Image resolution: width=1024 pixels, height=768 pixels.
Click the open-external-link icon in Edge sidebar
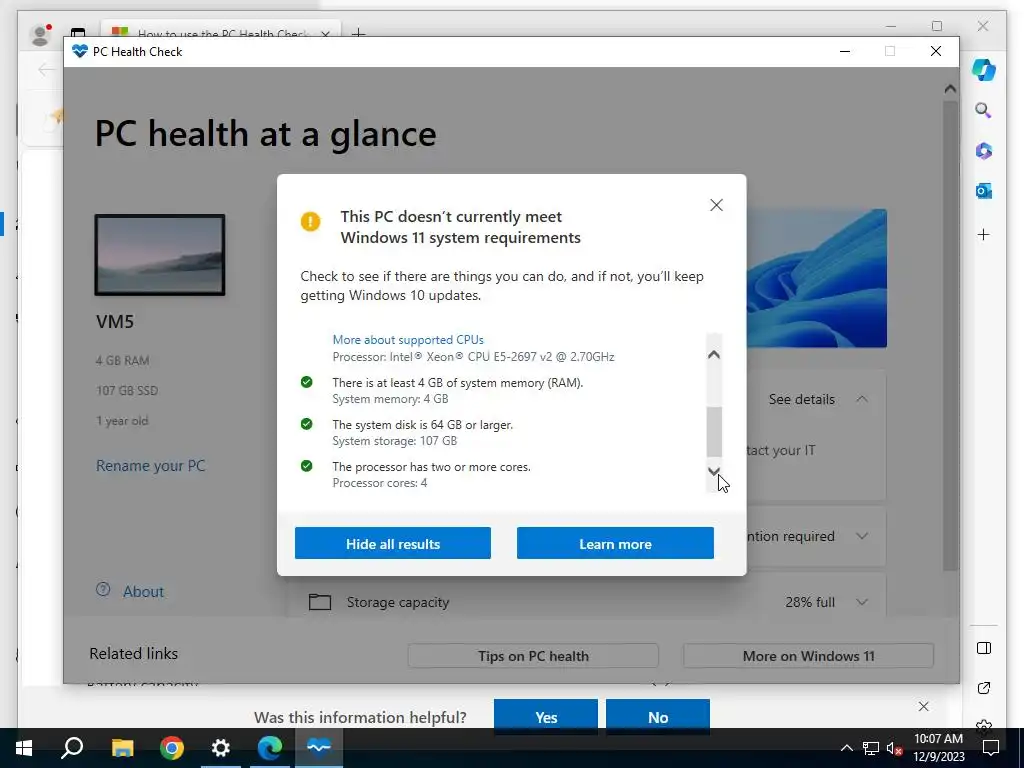tap(984, 688)
